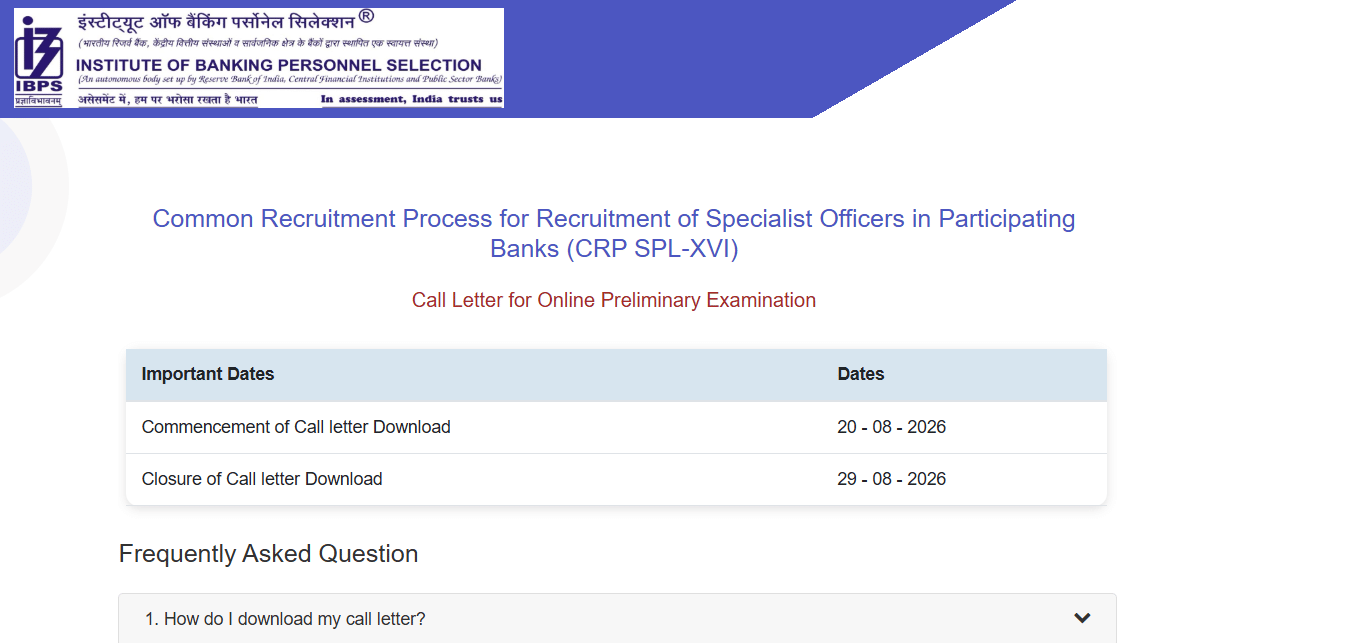This screenshot has height=643, width=1357.
Task: Click 'Closure of Call letter Download' row
Action: coord(616,479)
